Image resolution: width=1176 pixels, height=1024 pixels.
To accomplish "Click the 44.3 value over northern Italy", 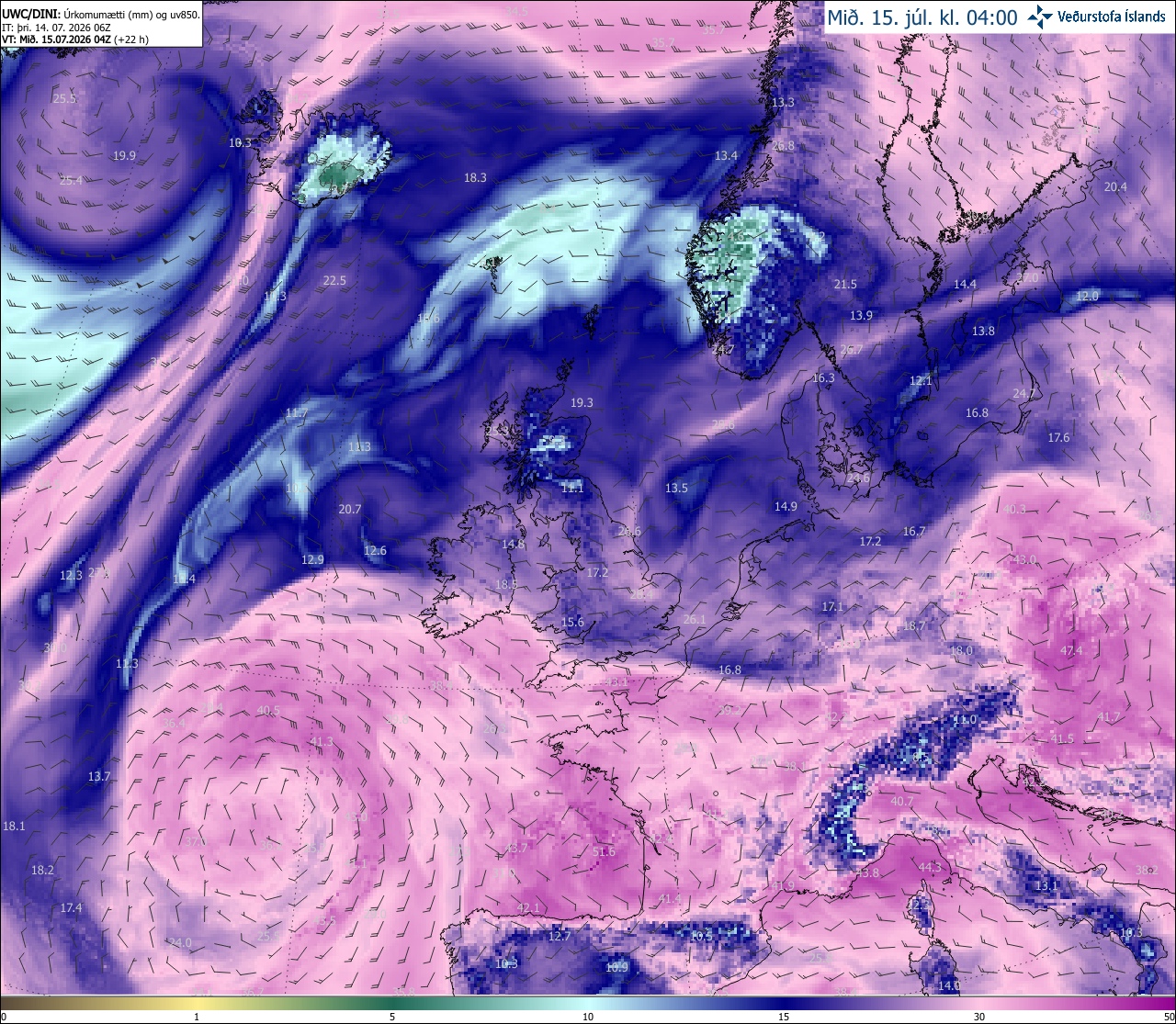I will (930, 866).
